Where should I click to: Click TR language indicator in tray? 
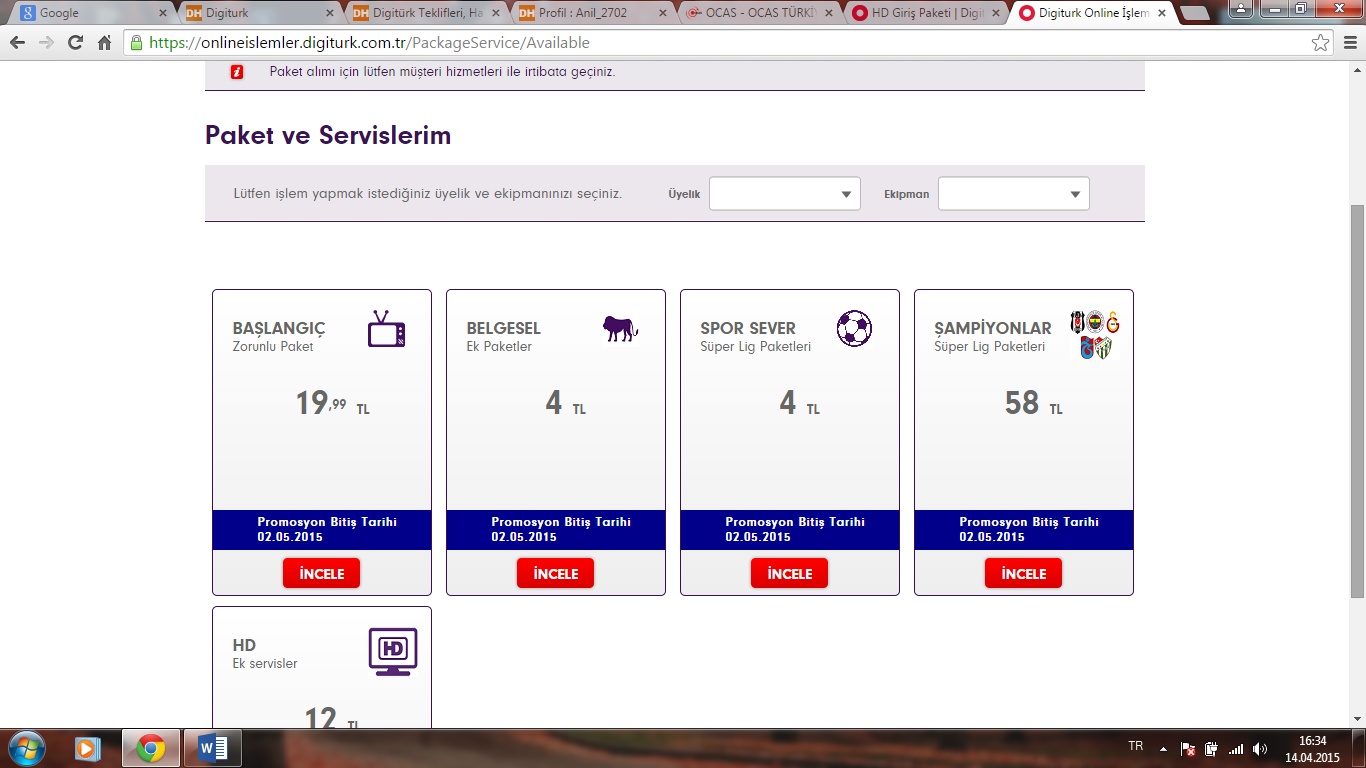click(x=1136, y=747)
